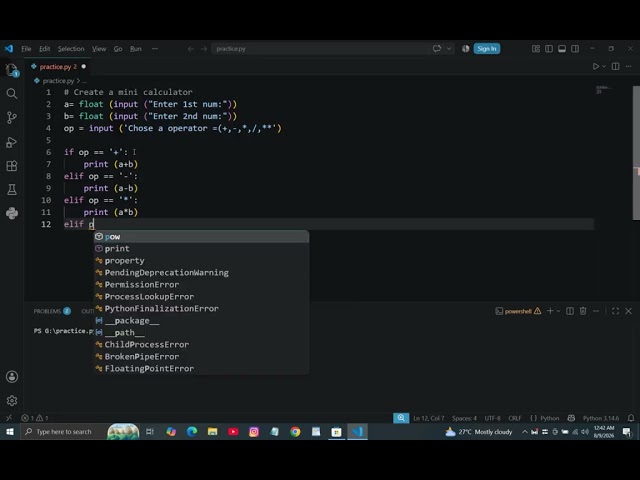The height and width of the screenshot is (480, 640).
Task: Open the Run and Debug view
Action: point(11,142)
